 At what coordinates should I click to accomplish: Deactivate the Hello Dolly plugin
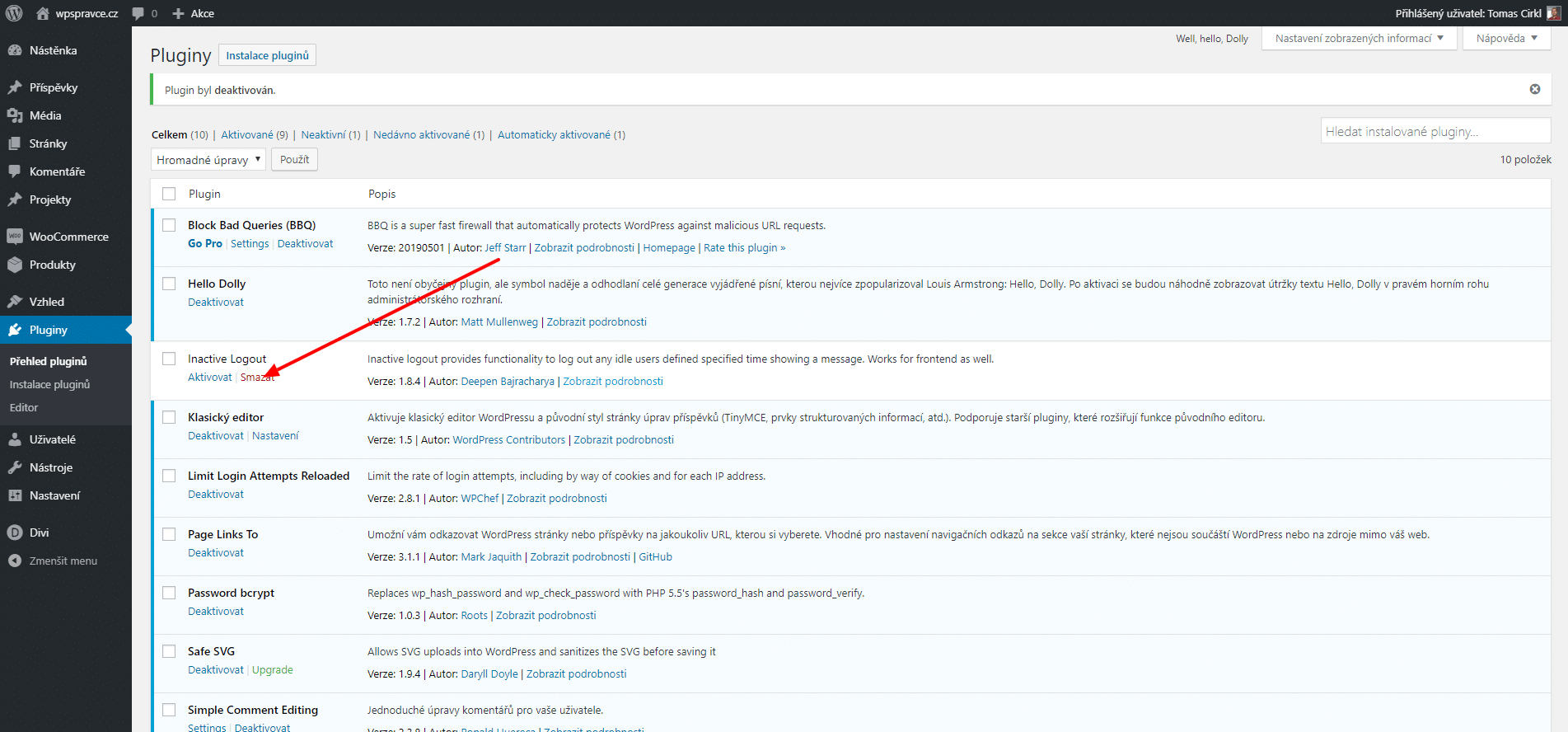[x=216, y=303]
